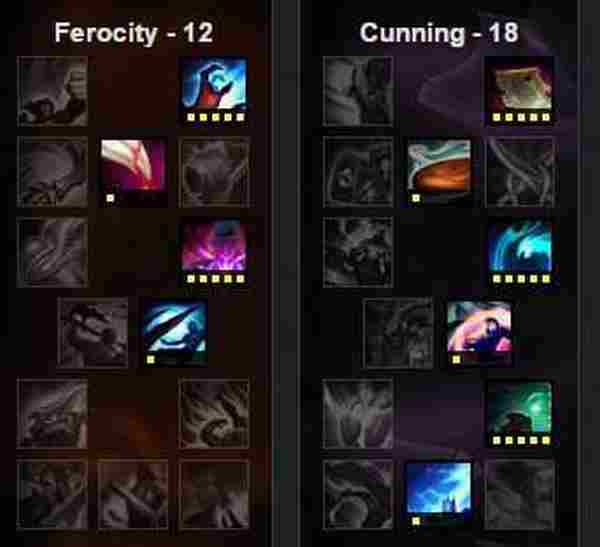
Task: Click the Feast claw mastery icon
Action: [x=133, y=171]
